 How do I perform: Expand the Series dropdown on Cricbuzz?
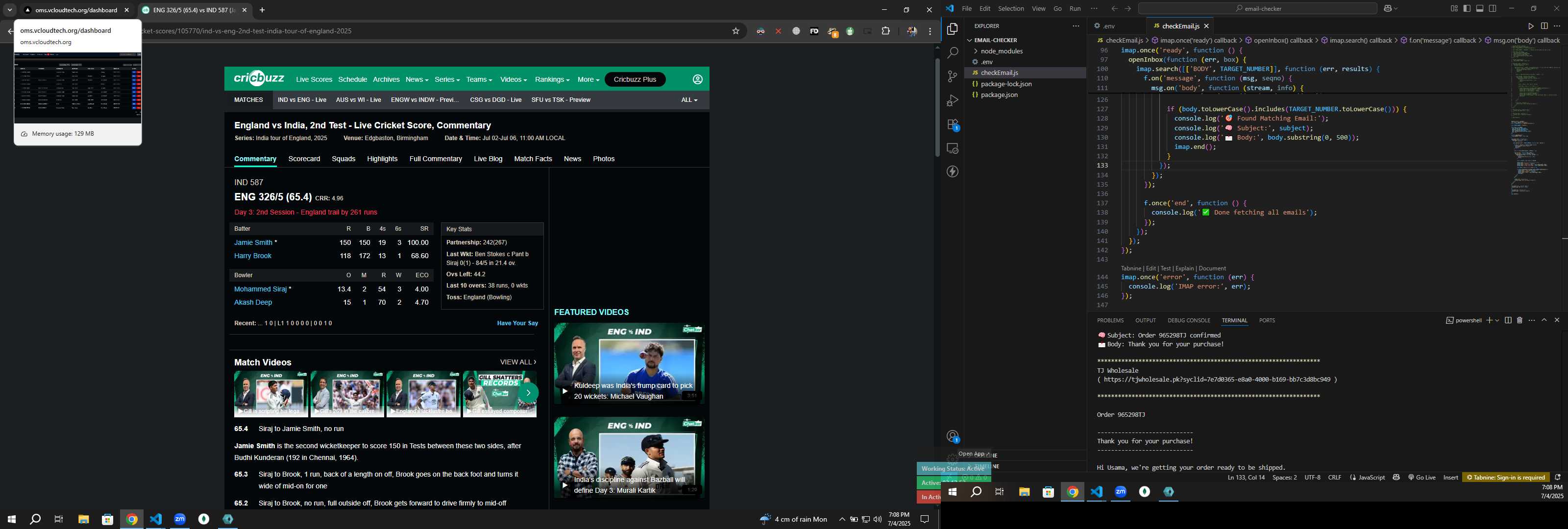447,80
